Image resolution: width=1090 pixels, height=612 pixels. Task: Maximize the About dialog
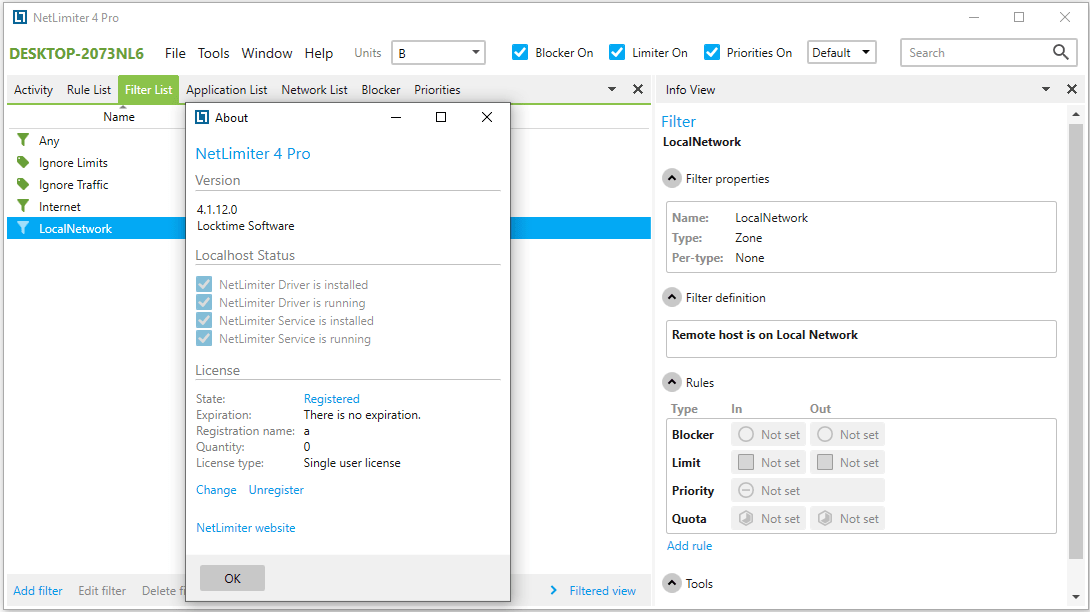pyautogui.click(x=441, y=117)
